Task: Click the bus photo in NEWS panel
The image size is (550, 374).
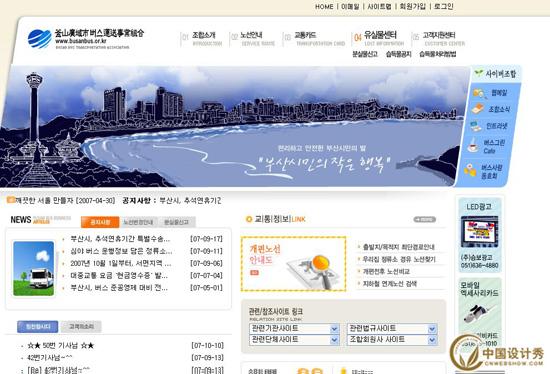Action: [34, 268]
